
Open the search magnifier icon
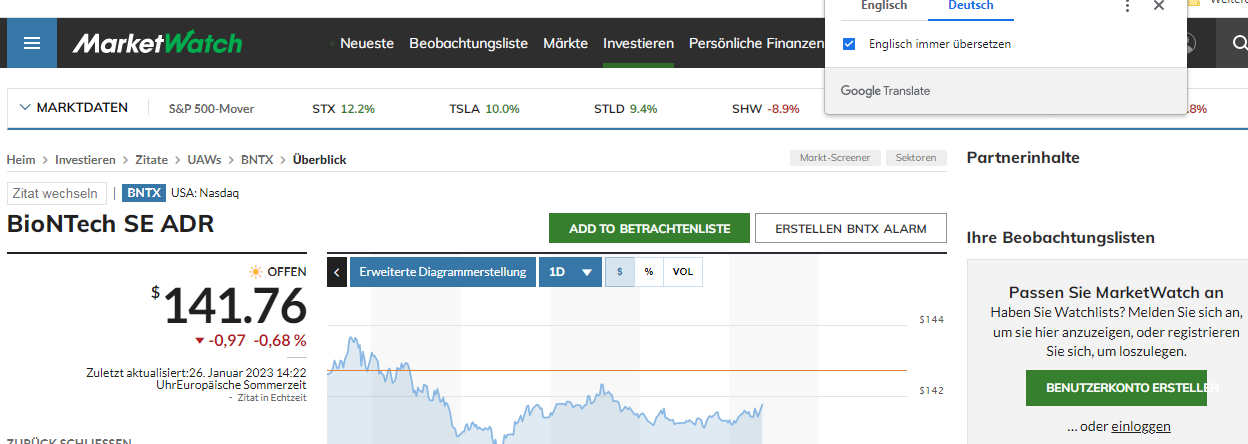1239,43
